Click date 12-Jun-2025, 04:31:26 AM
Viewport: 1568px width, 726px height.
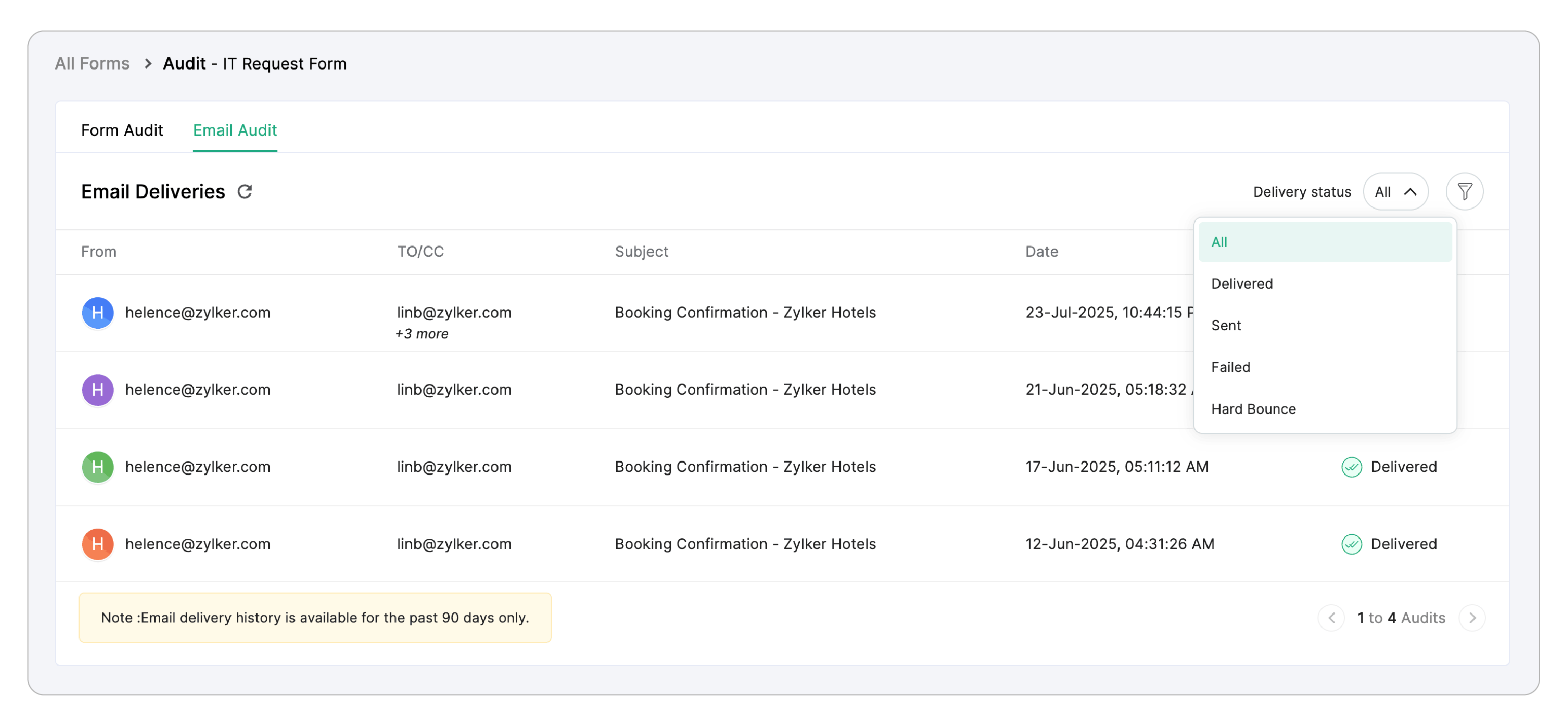click(x=1120, y=544)
